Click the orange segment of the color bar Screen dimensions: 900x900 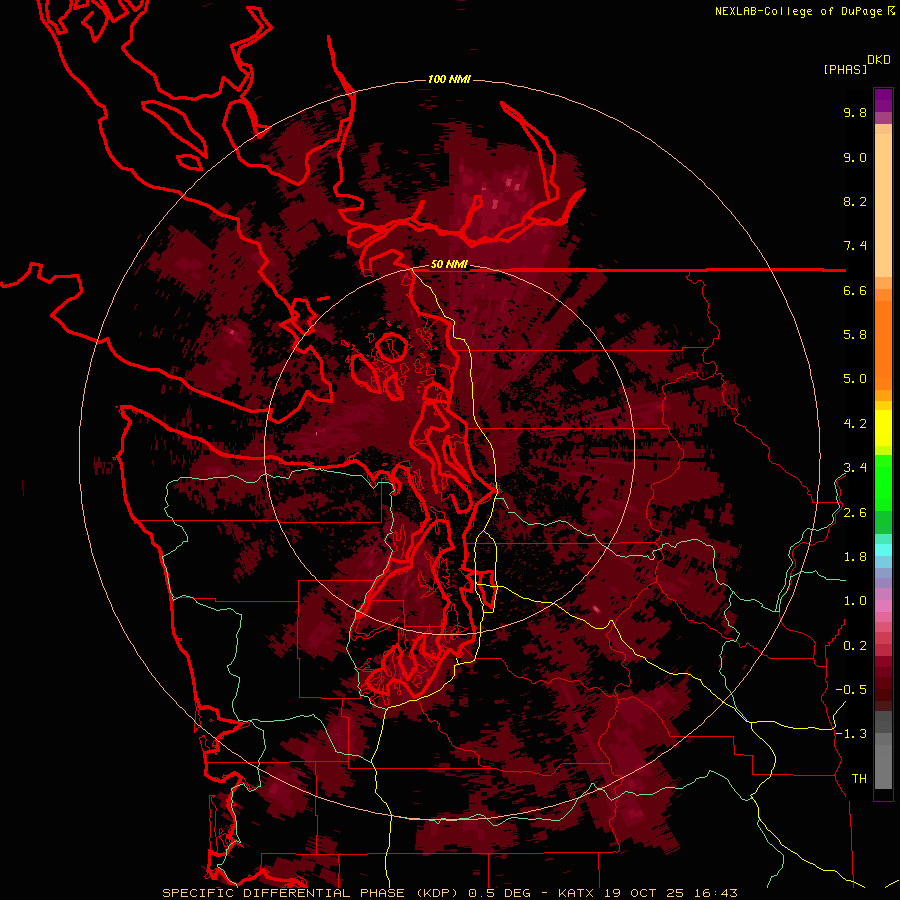[883, 346]
